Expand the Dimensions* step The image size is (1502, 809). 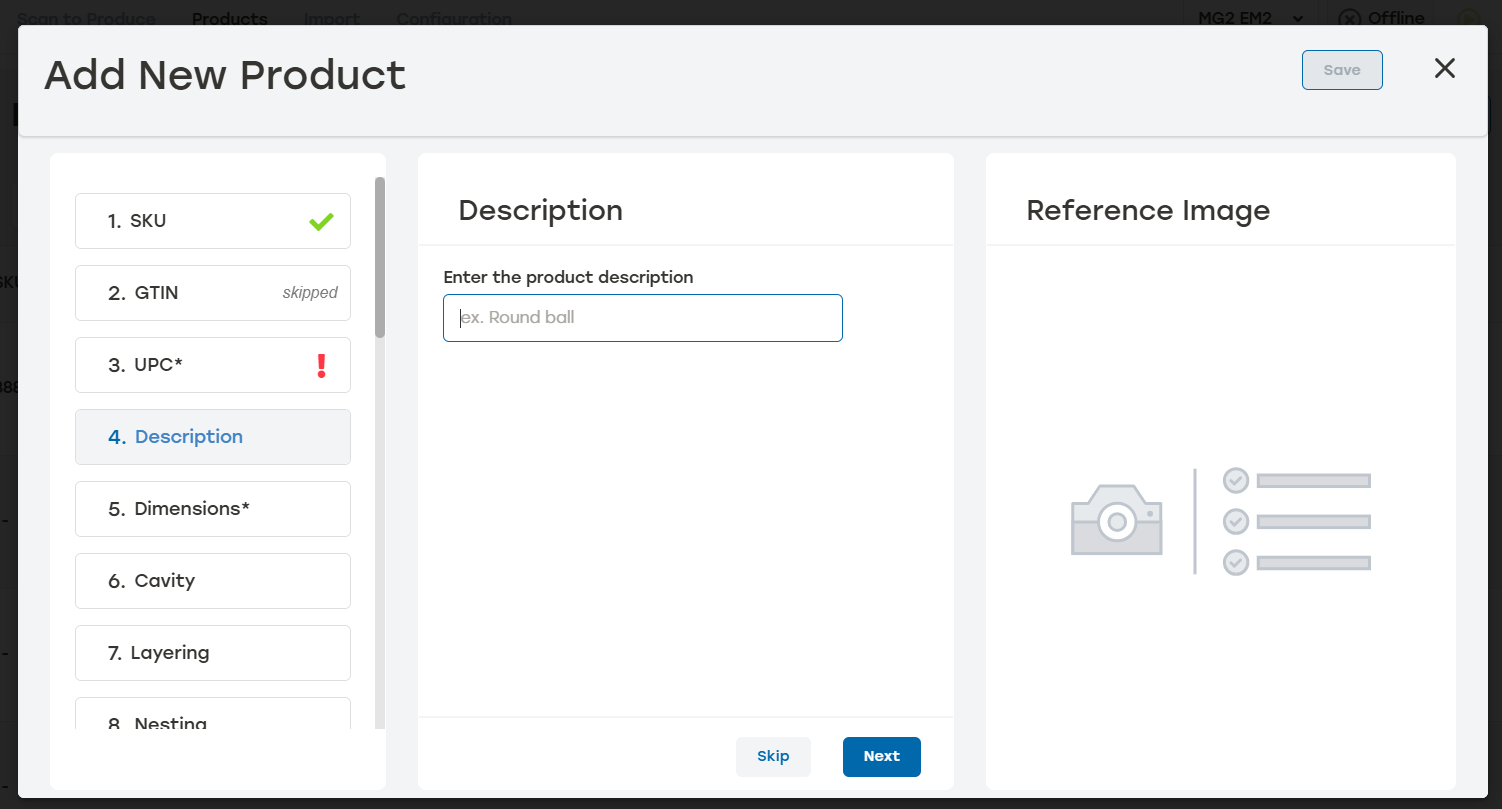coord(212,509)
